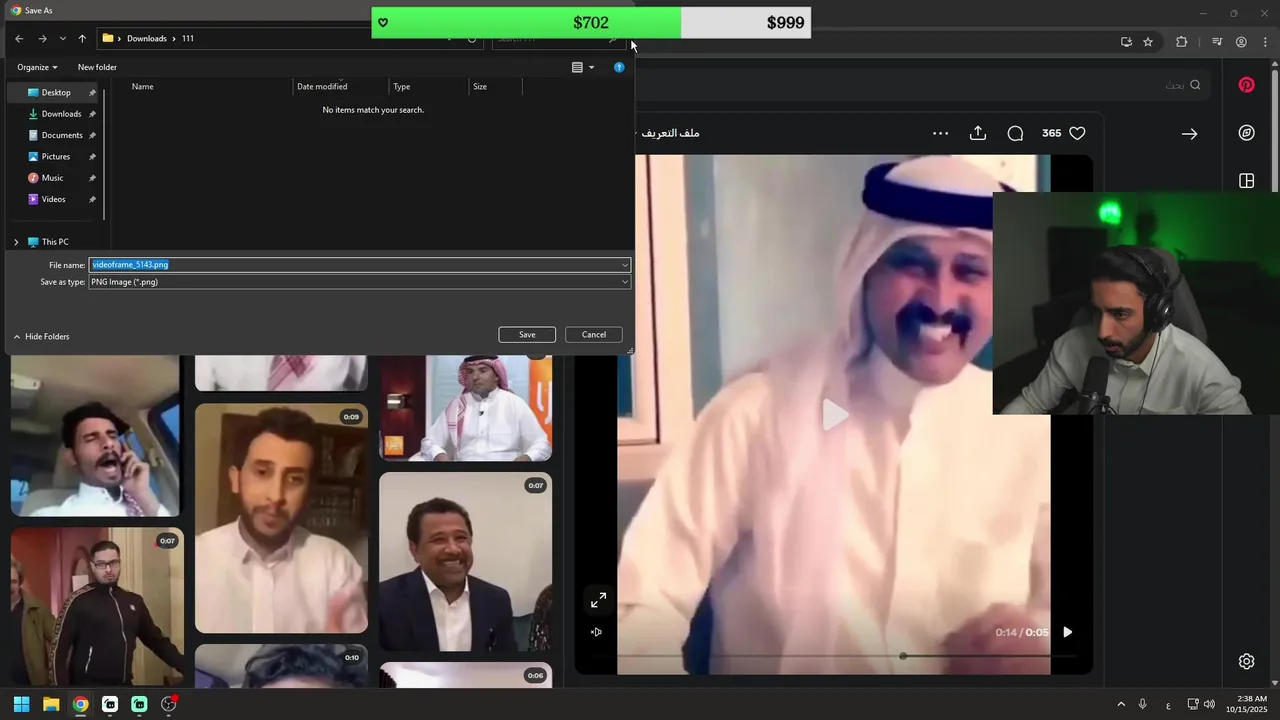Viewport: 1280px width, 720px height.
Task: Like the pin with heart icon
Action: click(x=1077, y=133)
